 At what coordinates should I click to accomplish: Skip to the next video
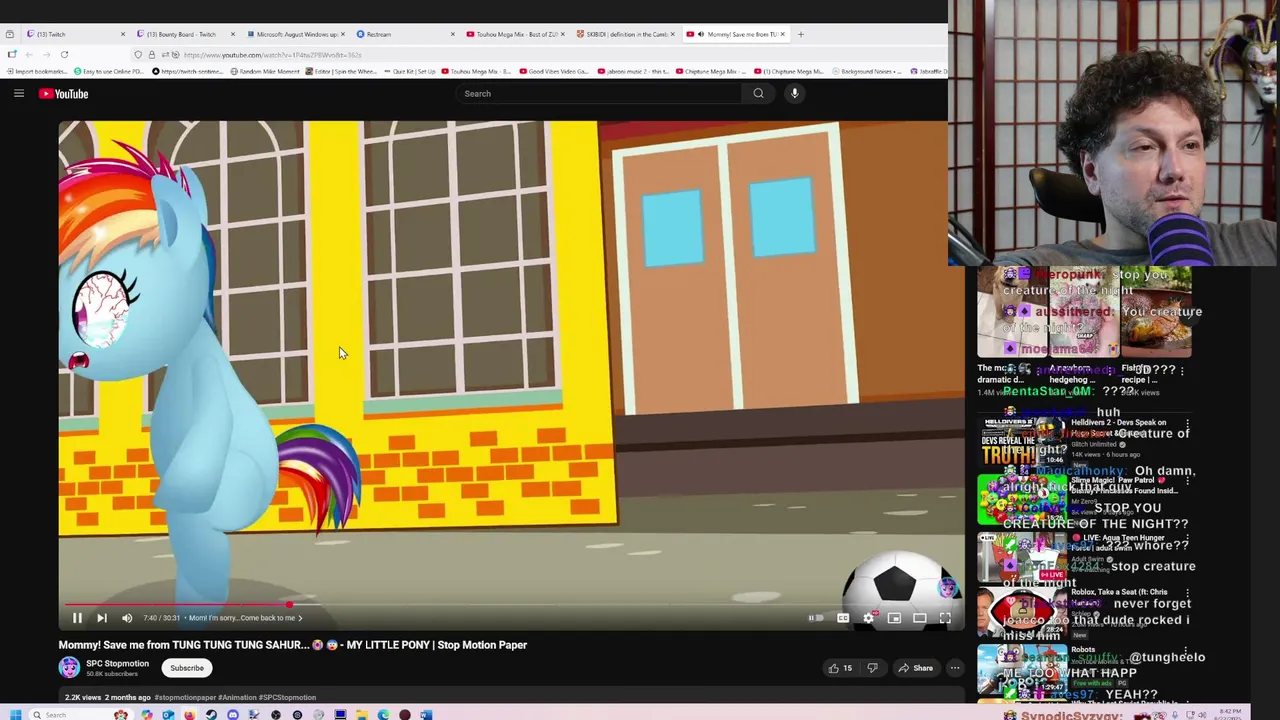[101, 618]
